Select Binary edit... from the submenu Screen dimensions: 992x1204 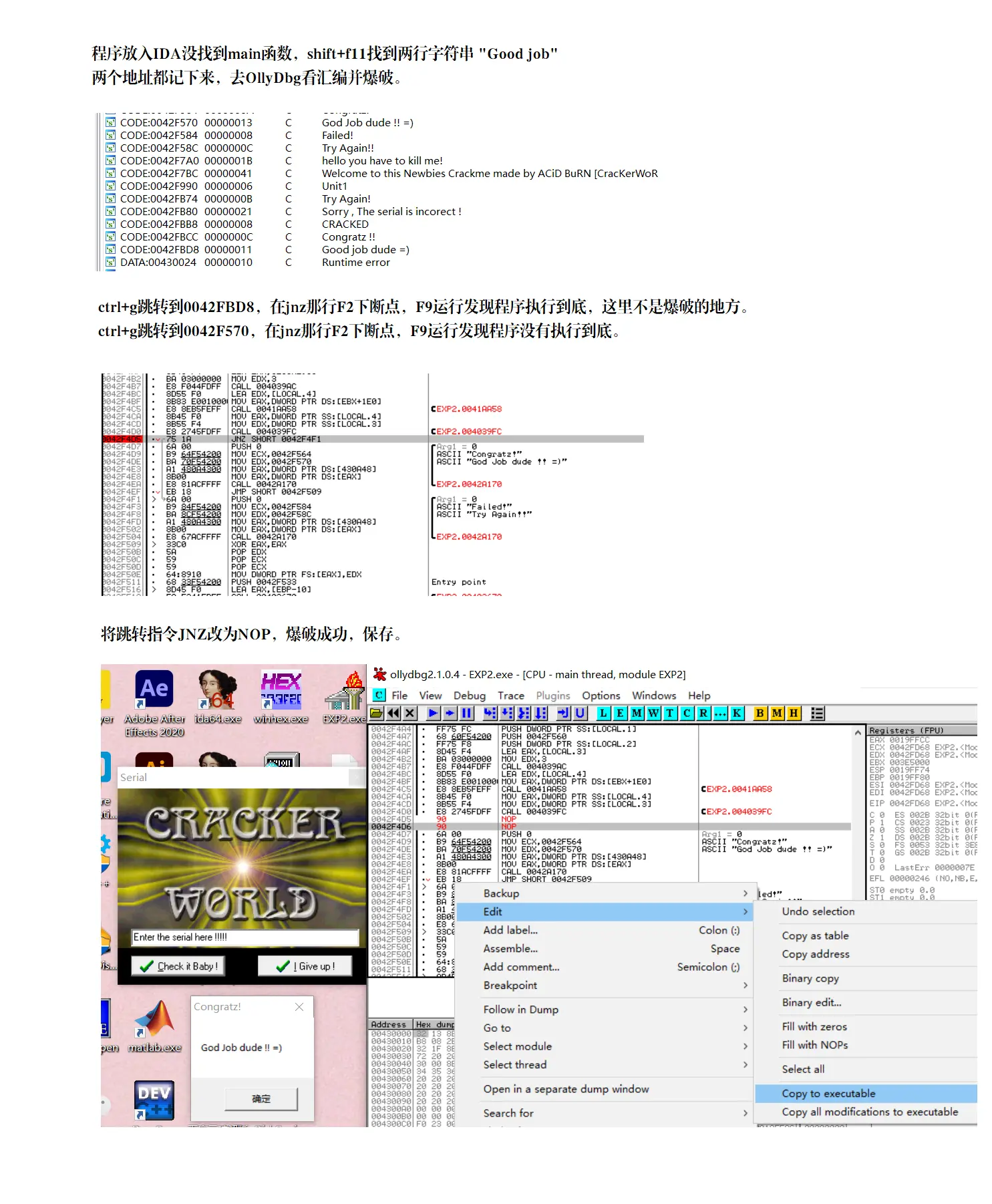pyautogui.click(x=812, y=1002)
